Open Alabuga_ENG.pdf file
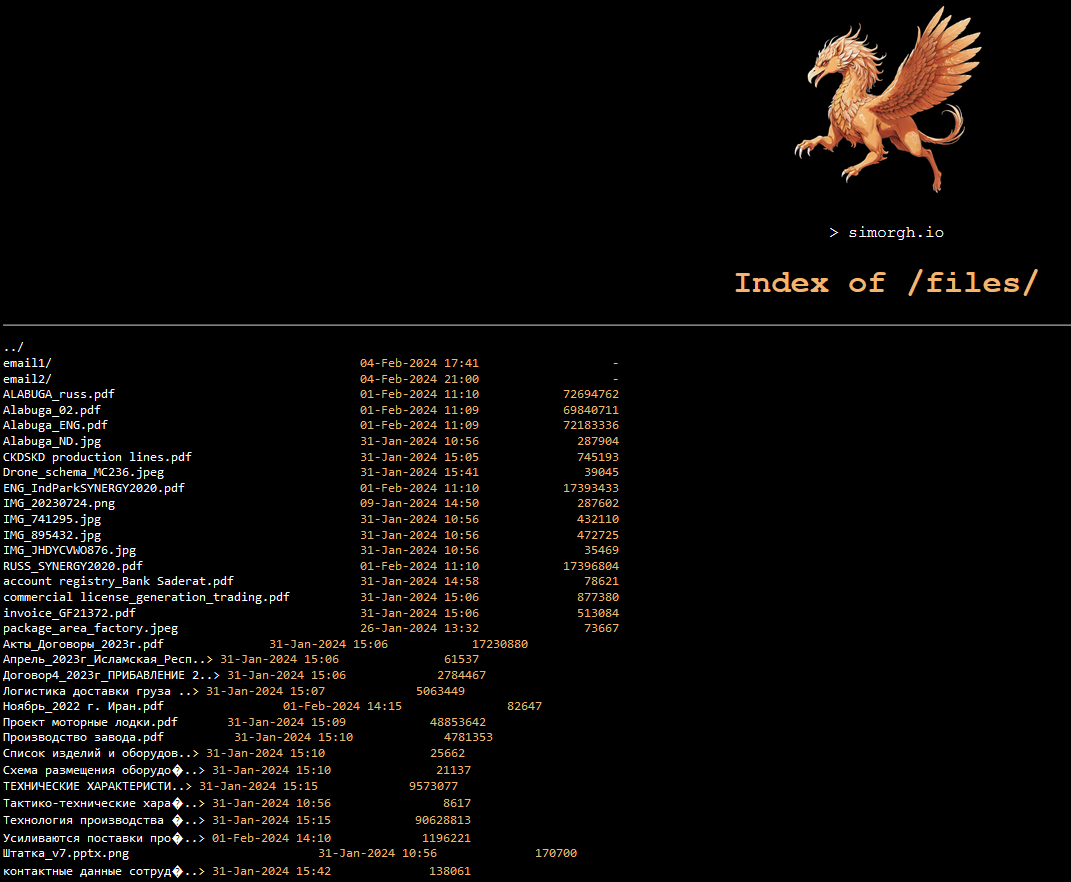 tap(55, 425)
